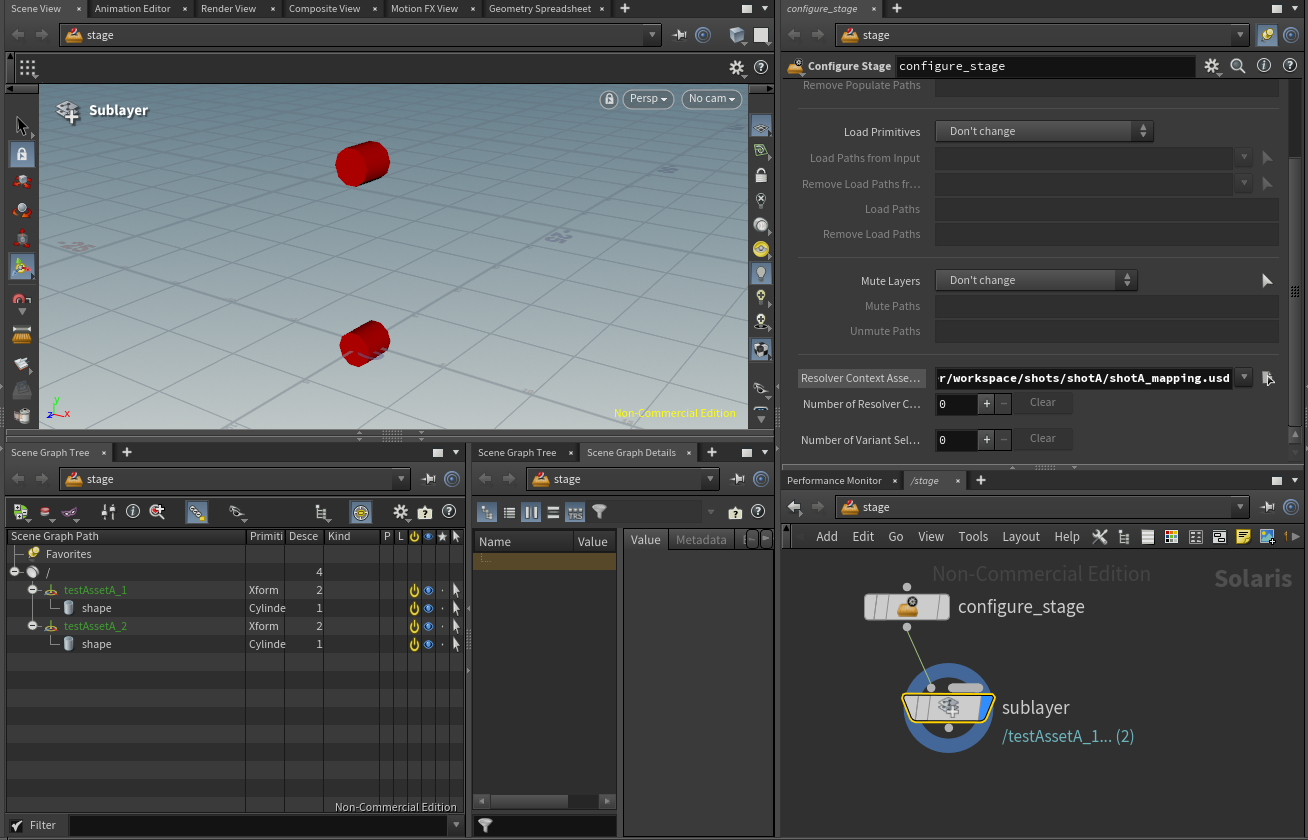Screen dimensions: 1308x840
Task: Open help via the question-mark icon in Scene Graph Tree
Action: click(x=449, y=512)
